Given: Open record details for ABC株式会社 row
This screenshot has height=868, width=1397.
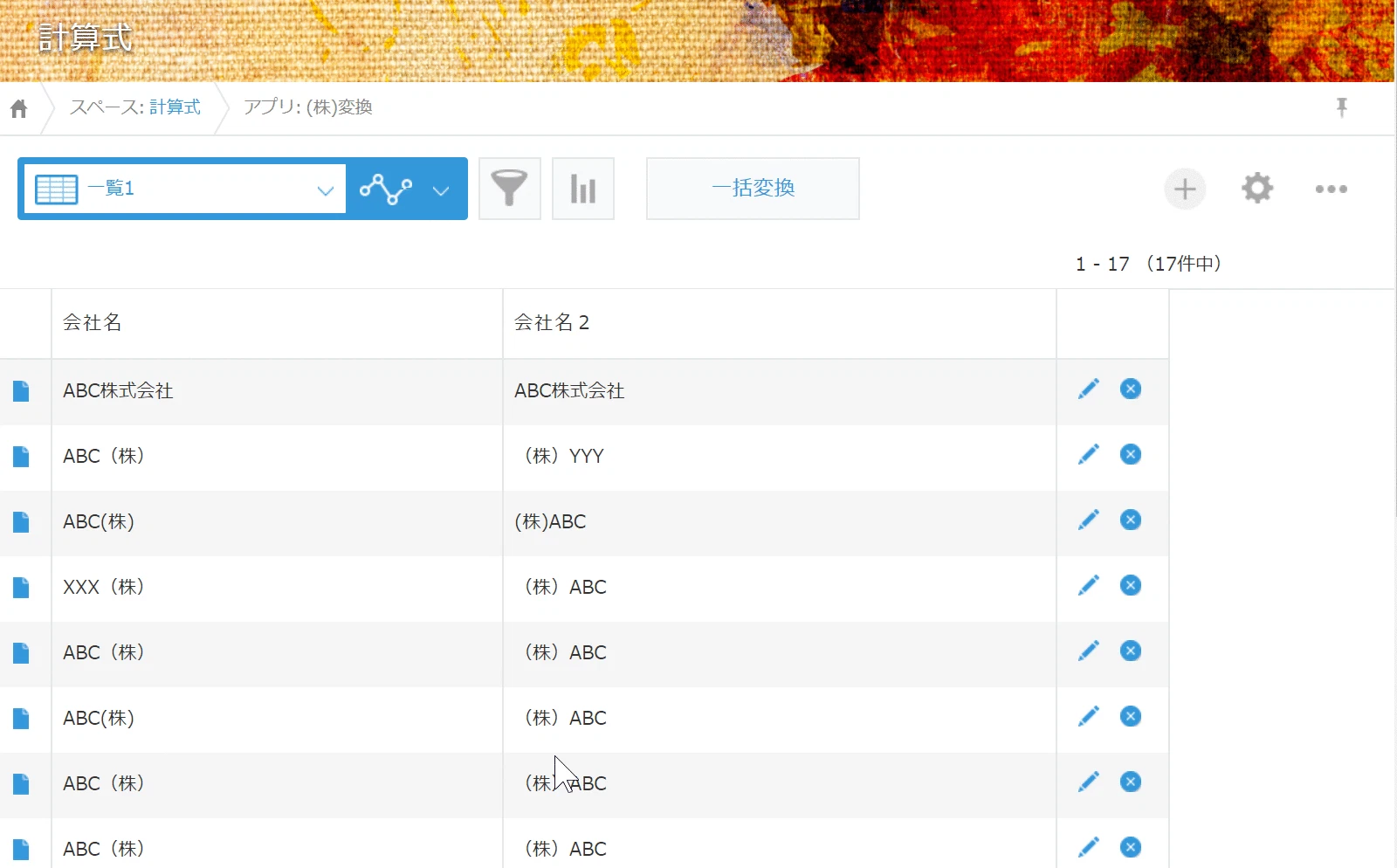Looking at the screenshot, I should pos(21,391).
